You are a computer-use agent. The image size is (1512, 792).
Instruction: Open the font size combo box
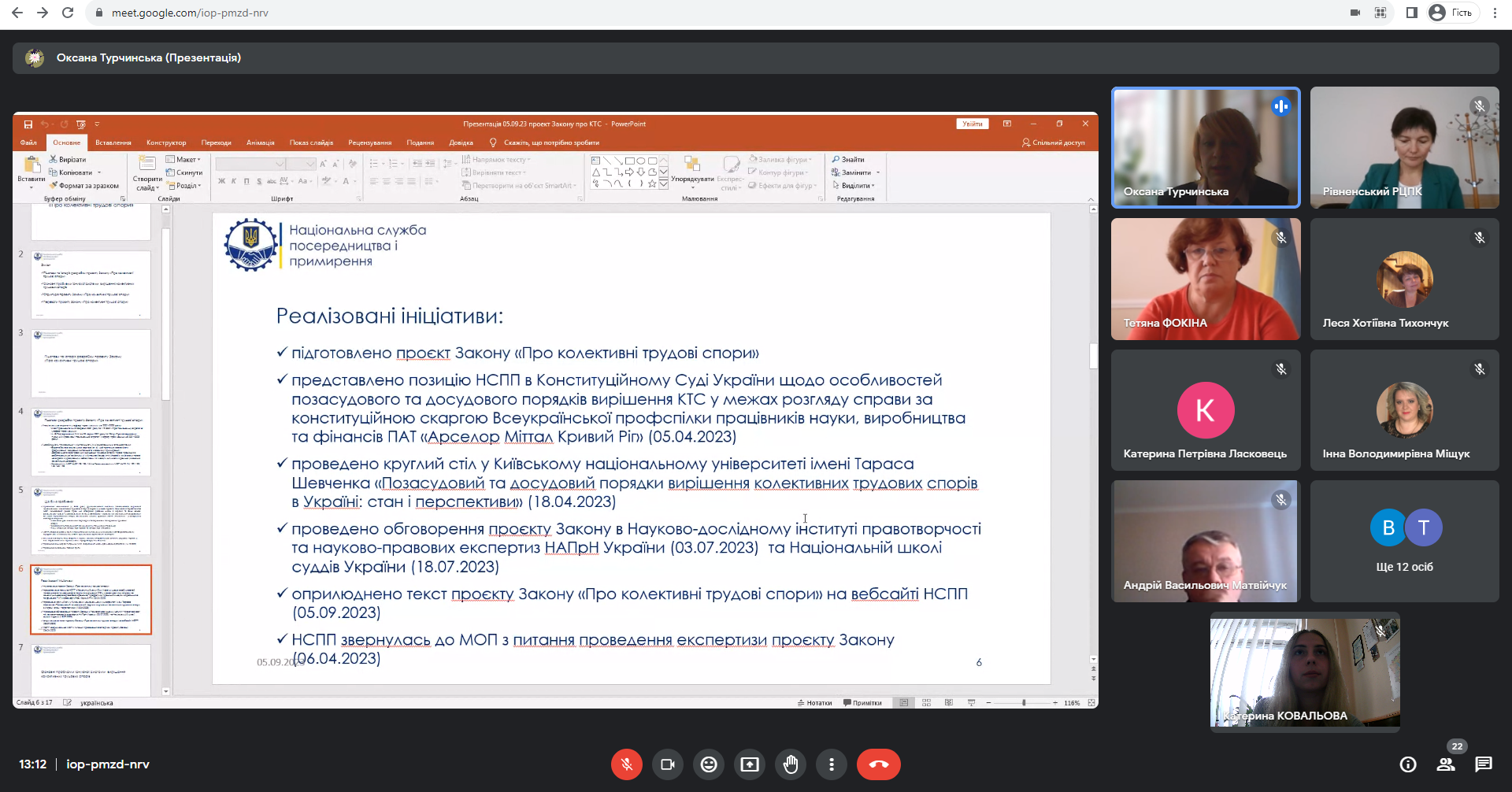[301, 164]
